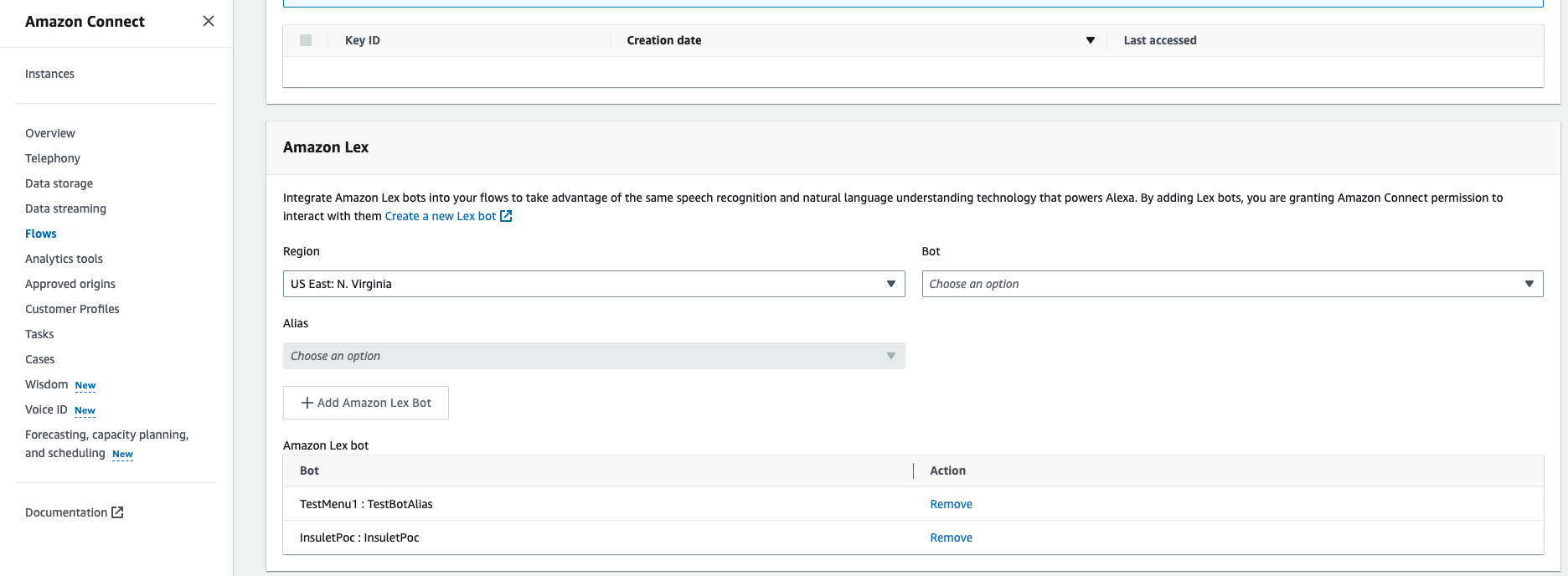Image resolution: width=1568 pixels, height=576 pixels.
Task: Select Flows in the sidebar
Action: (41, 234)
